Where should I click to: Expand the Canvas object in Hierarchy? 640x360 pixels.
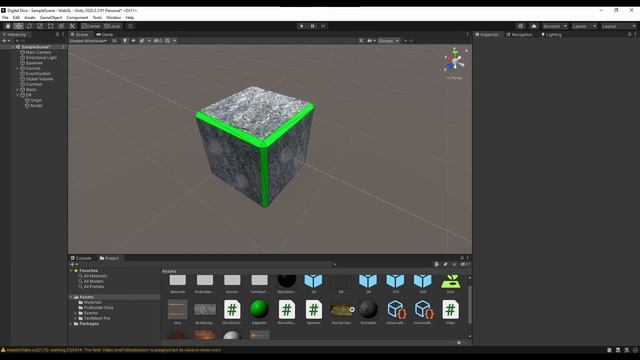tap(18, 68)
